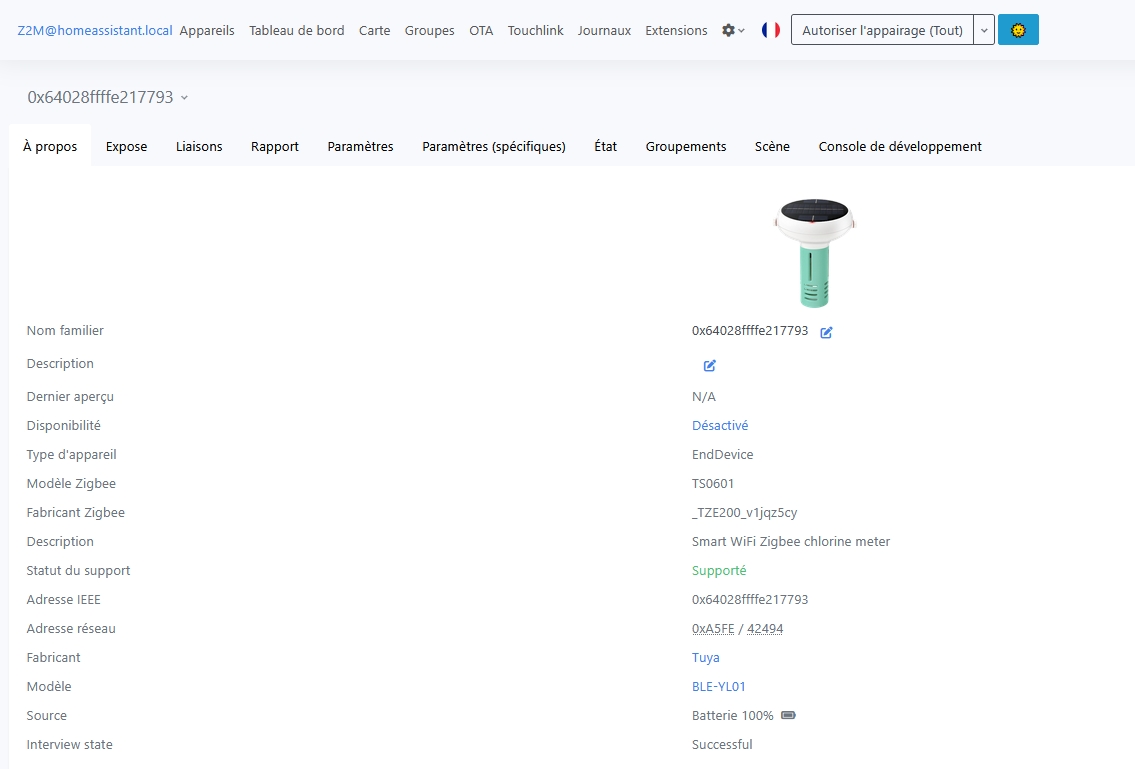This screenshot has height=769, width=1135.
Task: Click Autoriser l'appairage (Tout) button
Action: pos(882,30)
